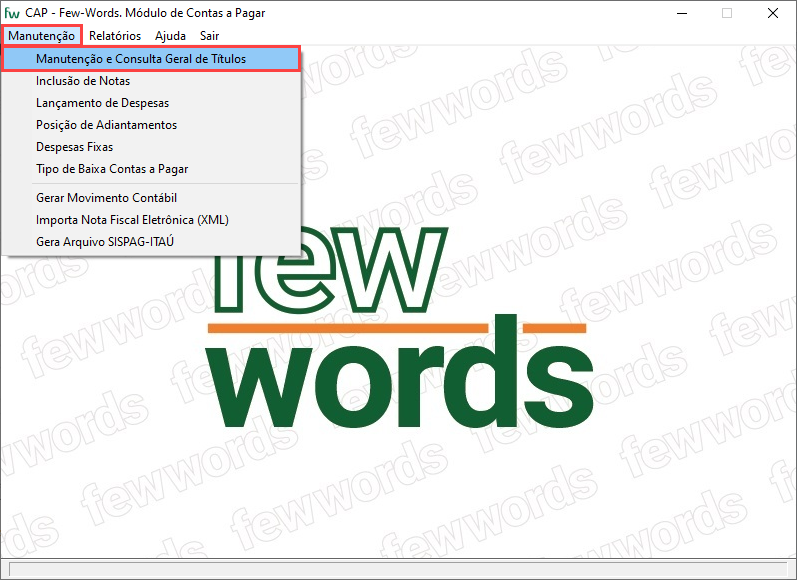The width and height of the screenshot is (797, 580).
Task: Open the Ajuda menu
Action: pyautogui.click(x=170, y=36)
